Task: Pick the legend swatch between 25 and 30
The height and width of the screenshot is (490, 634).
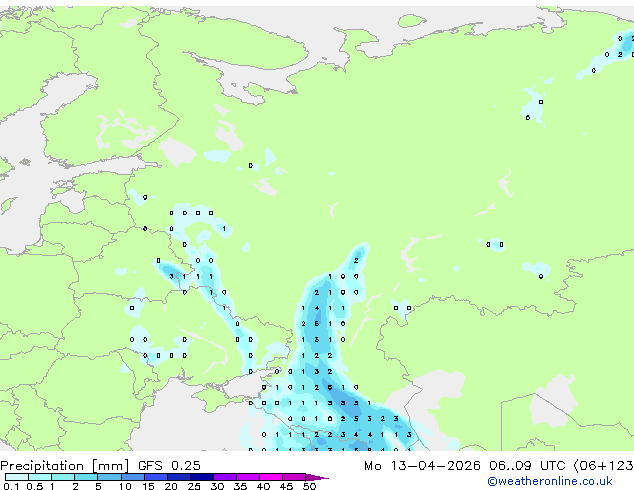Action: point(202,477)
